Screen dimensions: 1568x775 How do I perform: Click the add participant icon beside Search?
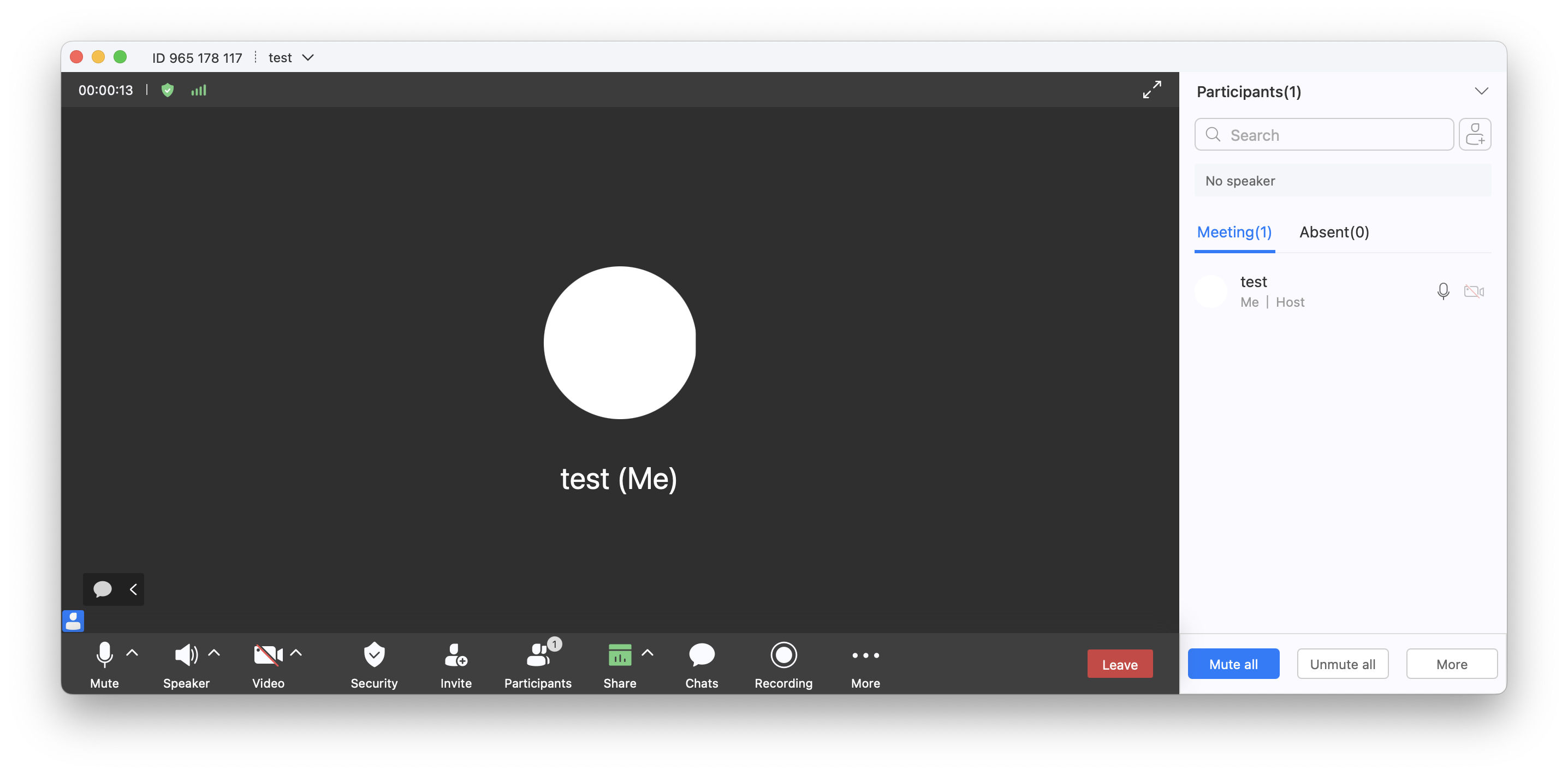[1474, 134]
